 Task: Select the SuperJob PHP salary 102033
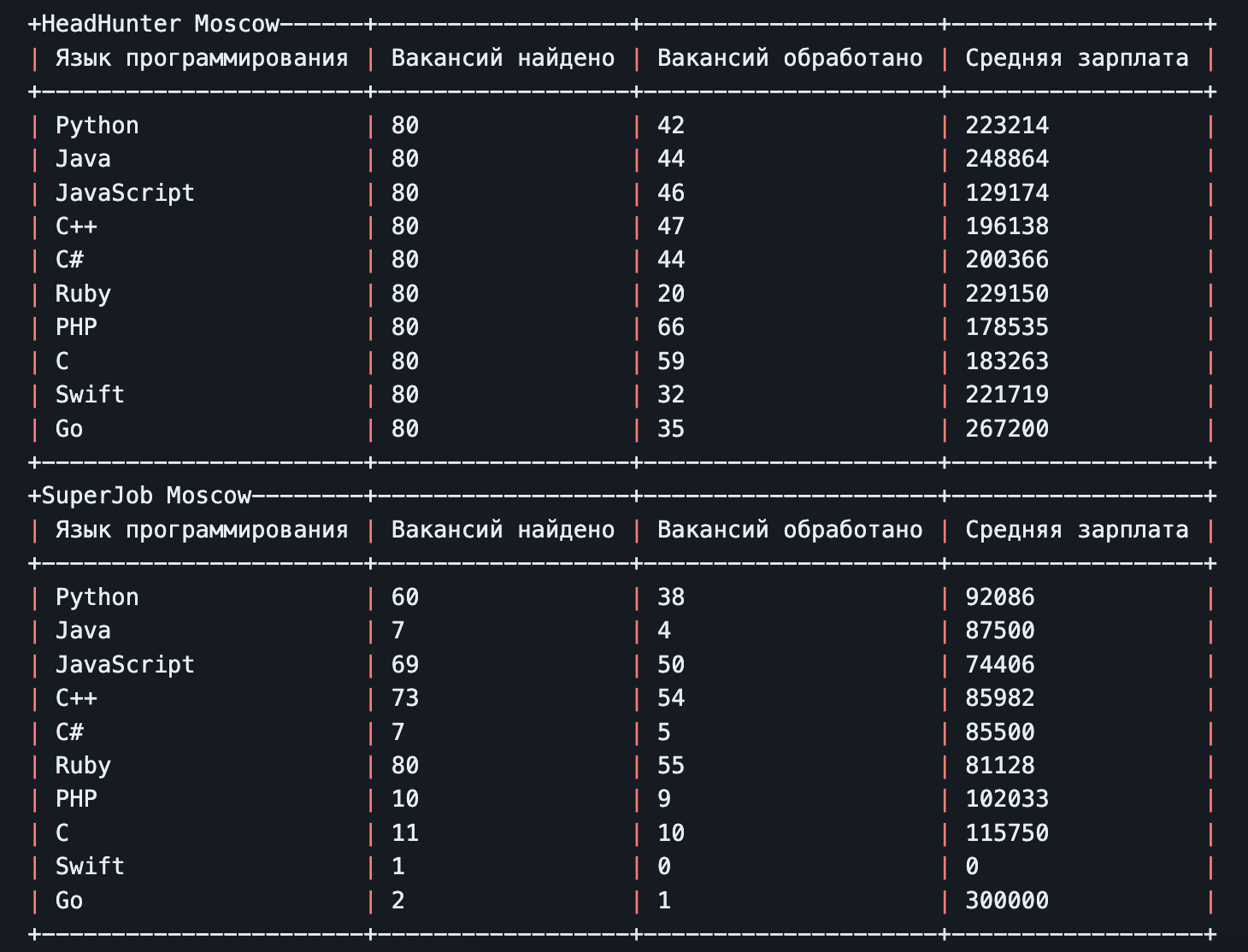[1006, 799]
